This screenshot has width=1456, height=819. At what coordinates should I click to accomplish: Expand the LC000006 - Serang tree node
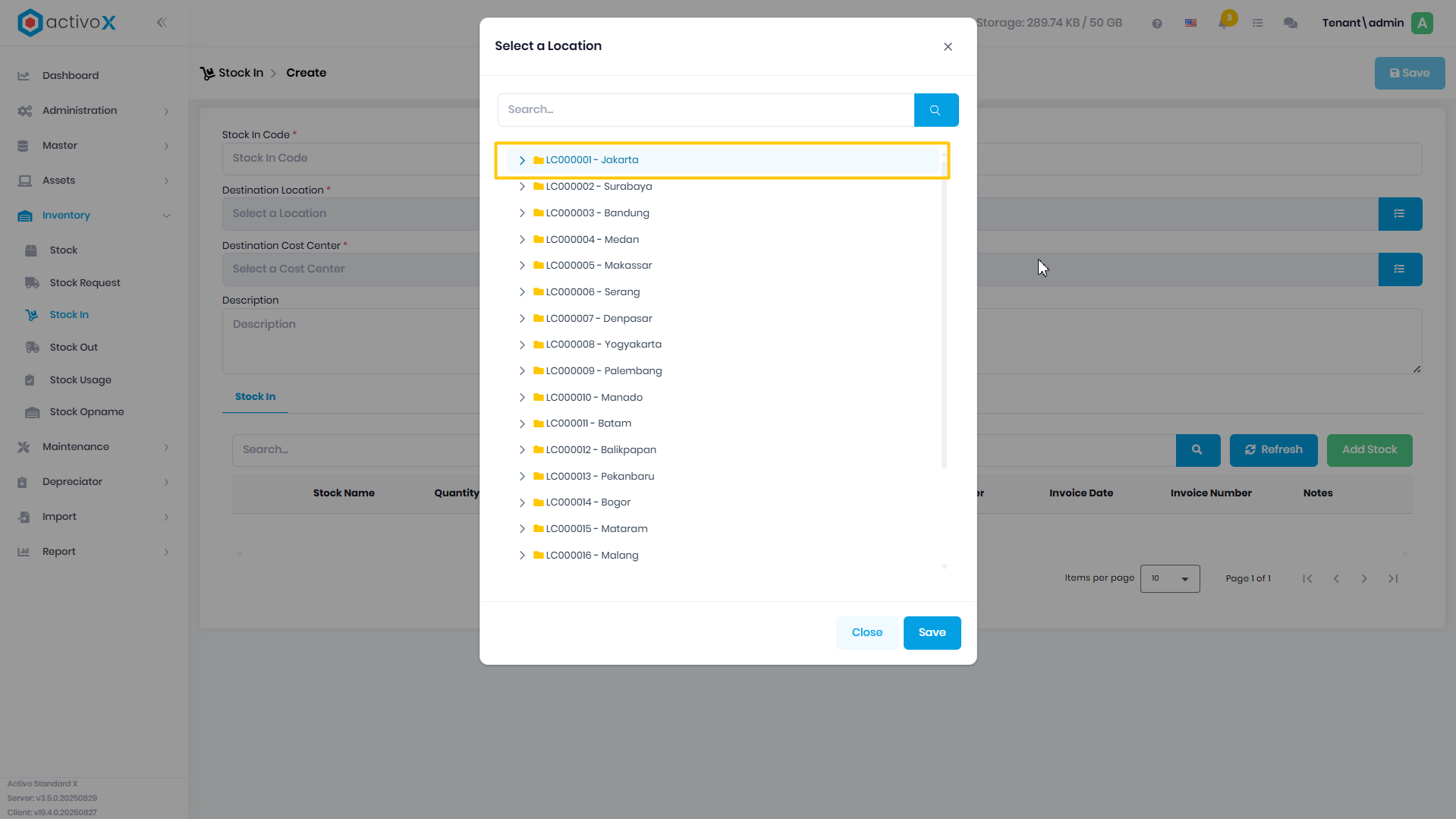[x=522, y=292]
